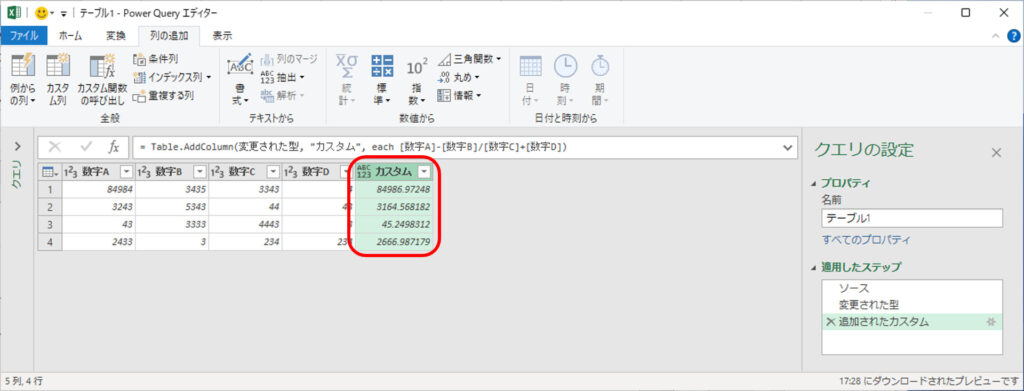Click the Duration (期間) button
The width and height of the screenshot is (1024, 391).
point(600,80)
